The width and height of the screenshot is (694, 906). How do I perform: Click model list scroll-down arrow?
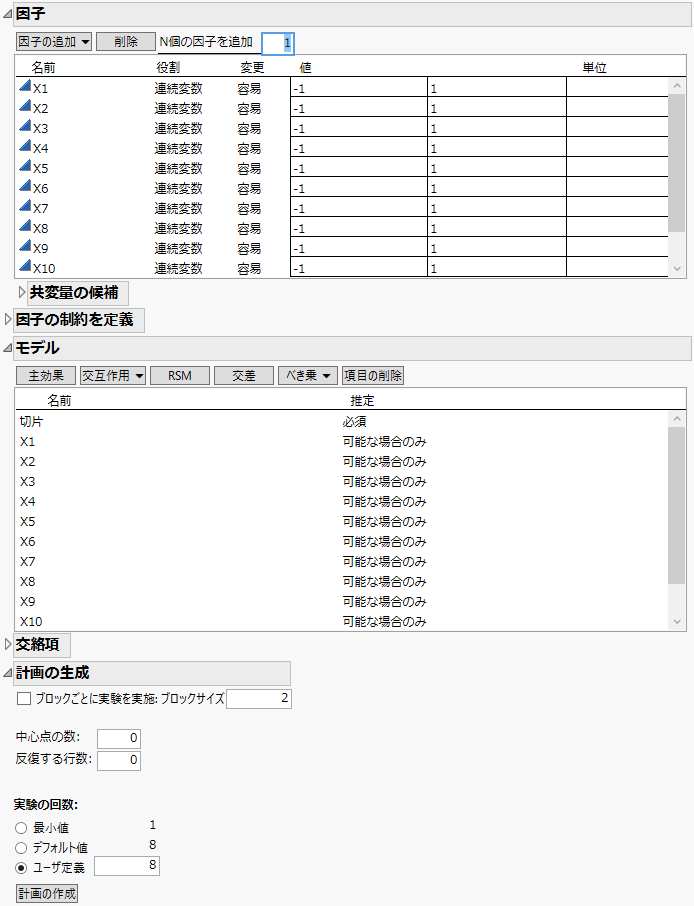[677, 622]
